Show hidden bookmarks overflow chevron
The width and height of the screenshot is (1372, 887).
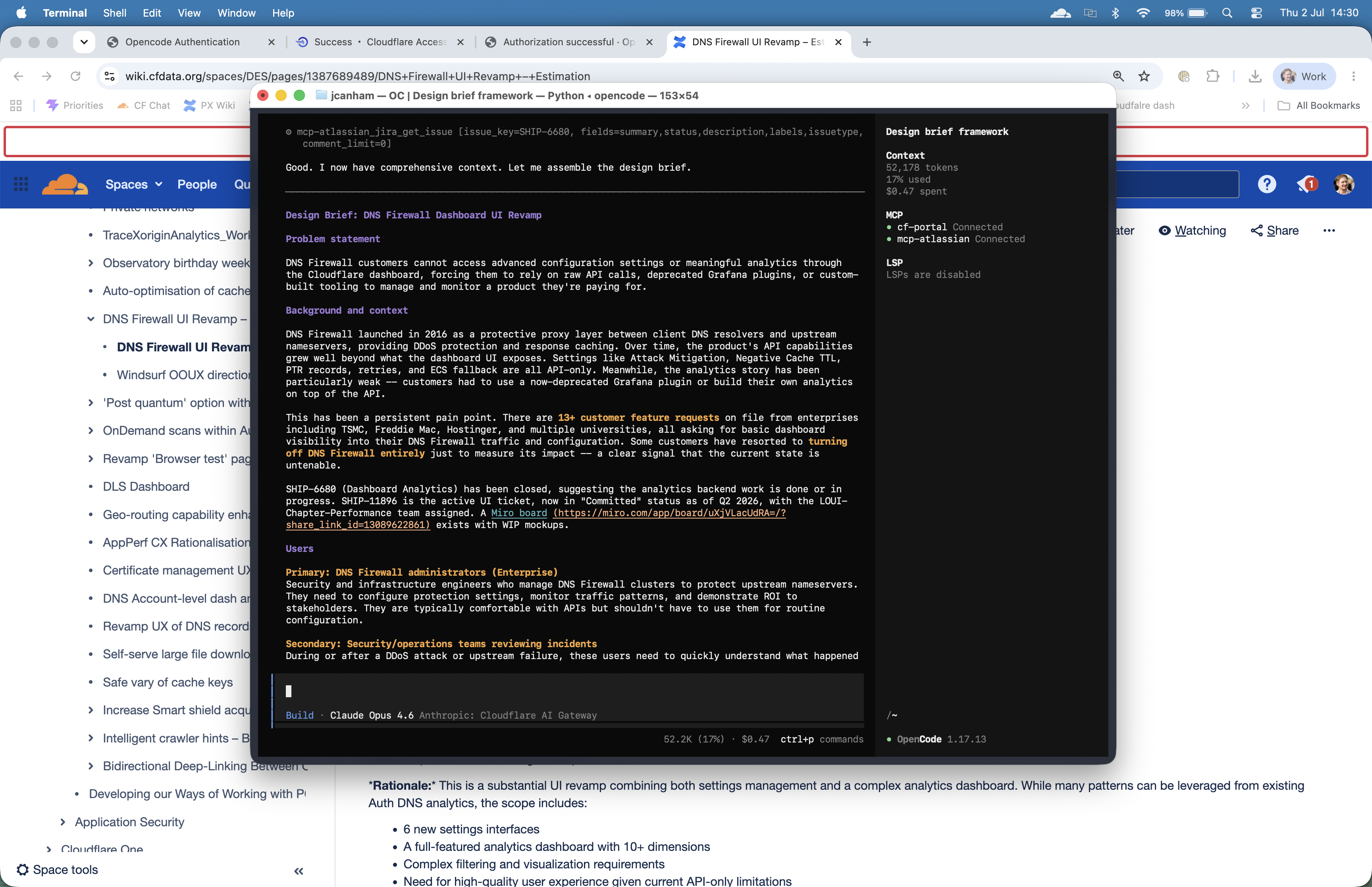pyautogui.click(x=1245, y=105)
